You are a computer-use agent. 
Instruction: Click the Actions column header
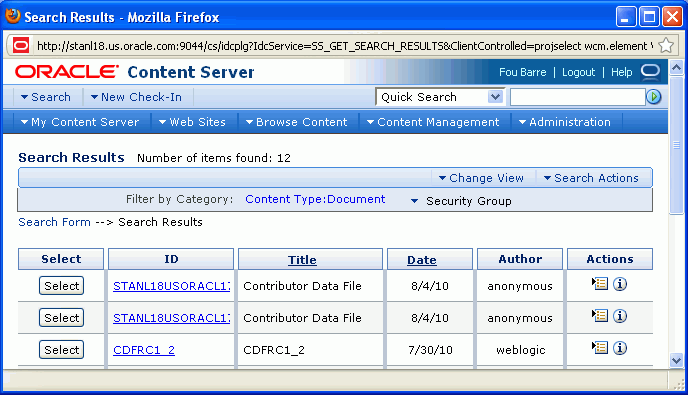coord(610,259)
